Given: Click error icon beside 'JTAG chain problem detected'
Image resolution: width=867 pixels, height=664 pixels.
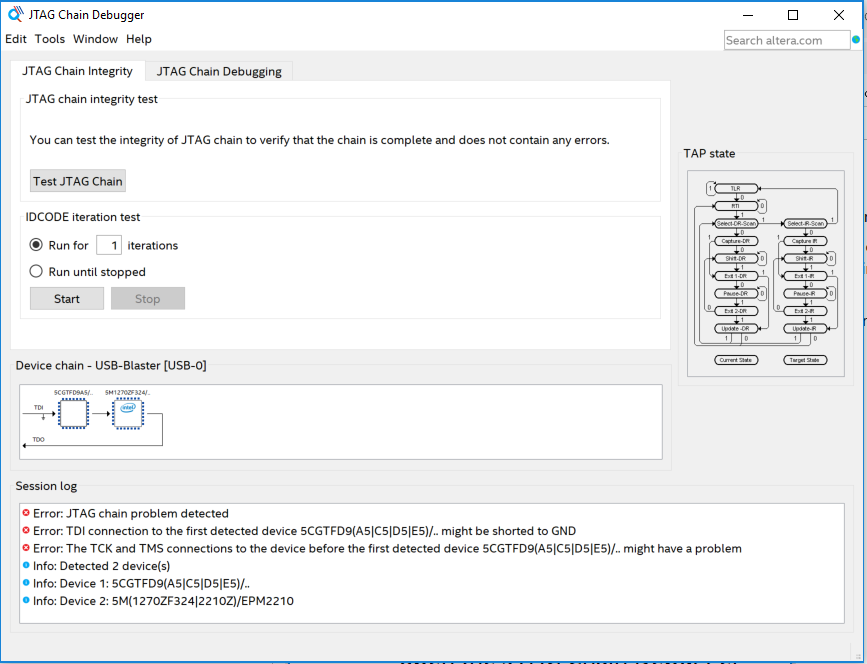Looking at the screenshot, I should pyautogui.click(x=26, y=513).
